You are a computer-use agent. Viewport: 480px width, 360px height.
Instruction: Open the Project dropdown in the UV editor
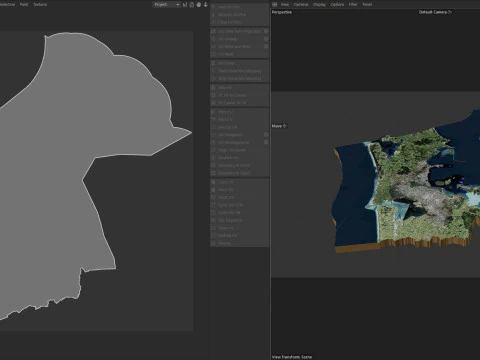click(x=167, y=4)
